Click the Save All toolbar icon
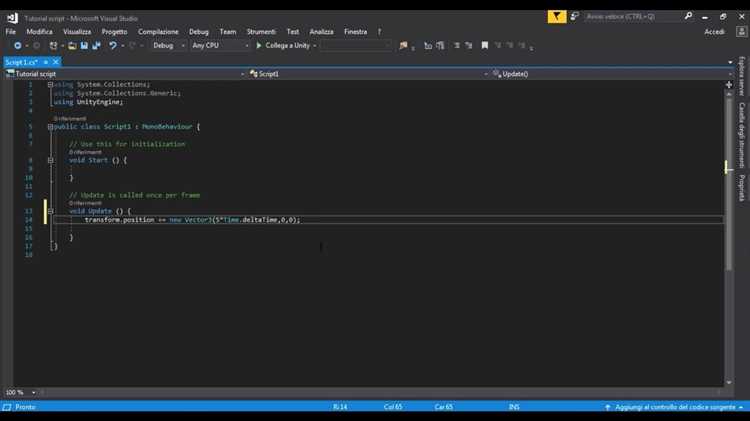Screen dimensions: 750x421 (96, 45)
